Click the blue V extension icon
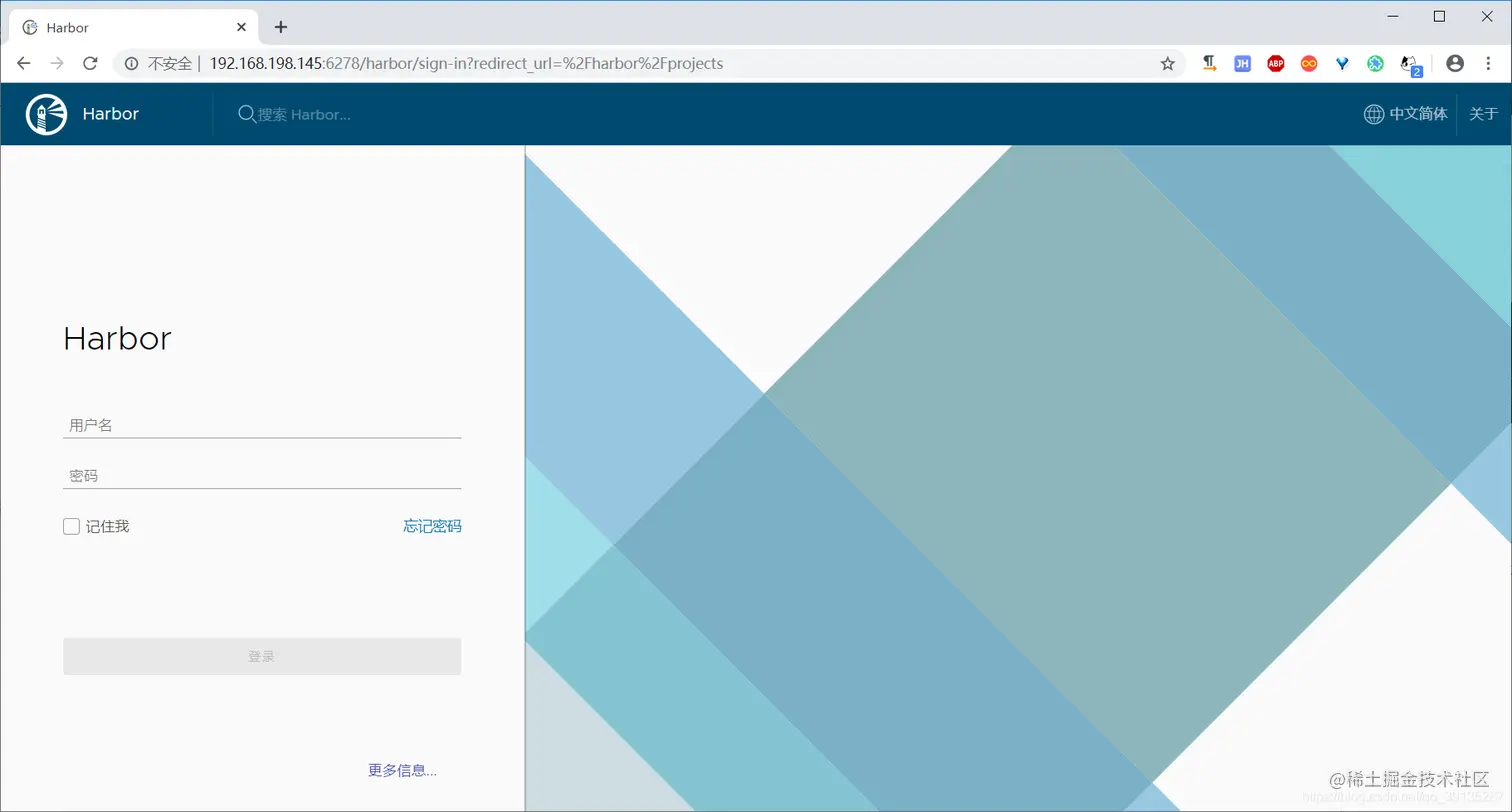1512x812 pixels. click(1342, 64)
